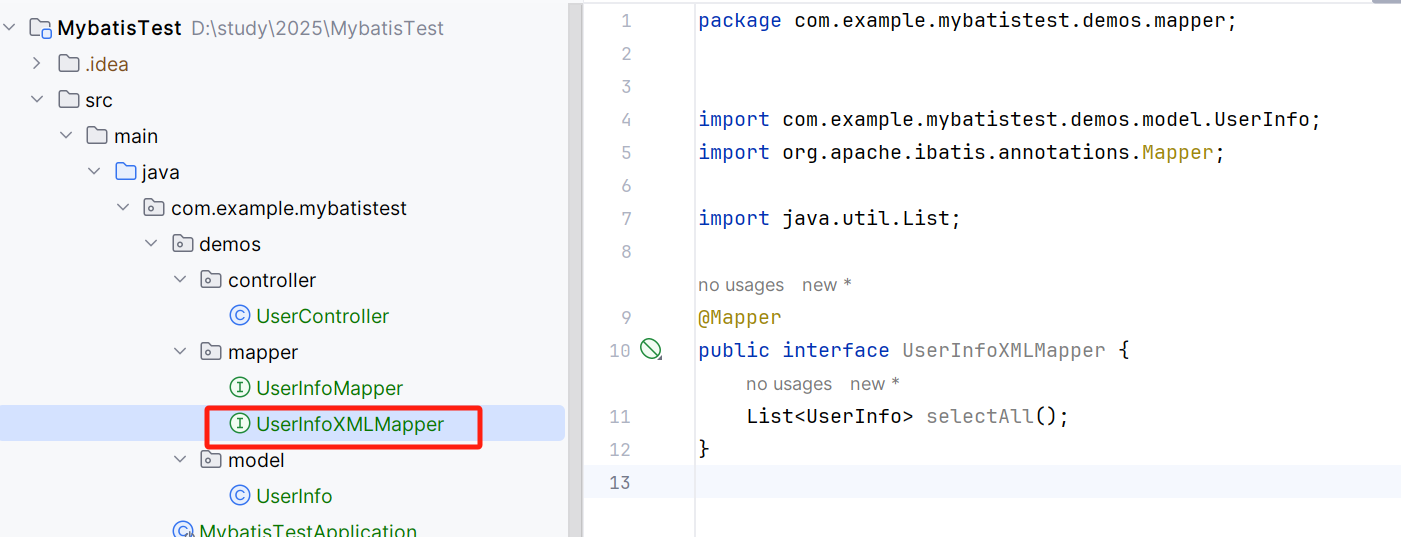Collapse the java folder chevron
The image size is (1401, 537).
(94, 172)
